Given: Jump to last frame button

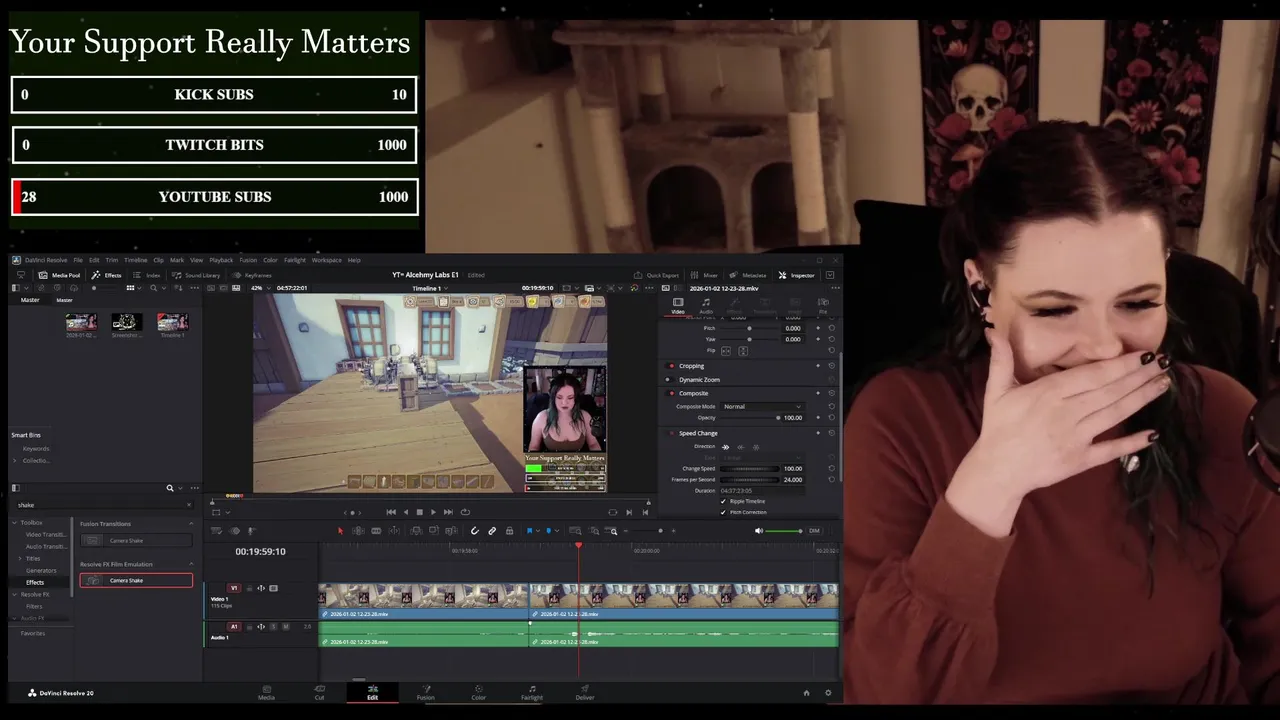Looking at the screenshot, I should [448, 512].
